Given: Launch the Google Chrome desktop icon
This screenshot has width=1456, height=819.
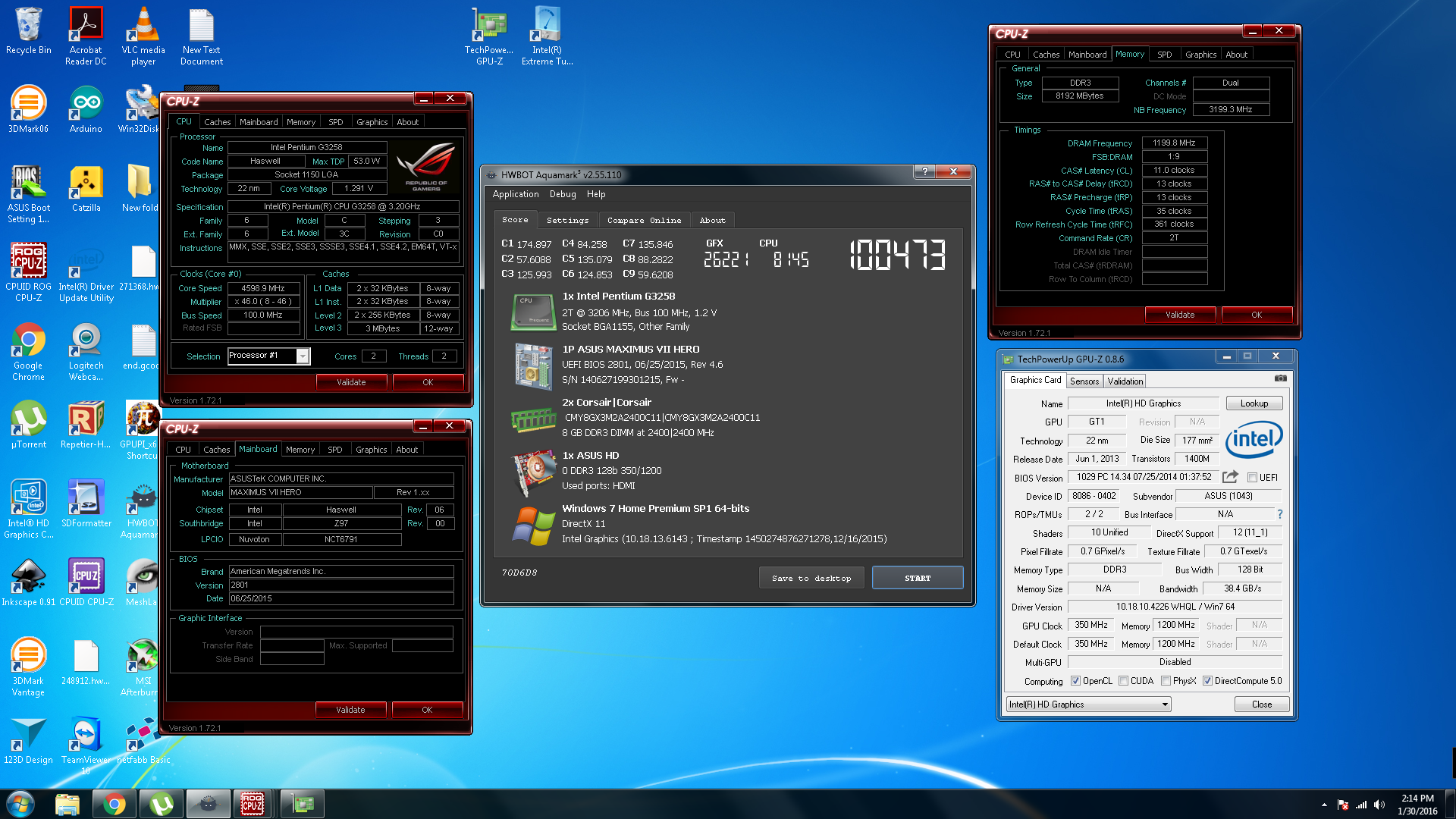Looking at the screenshot, I should (28, 351).
